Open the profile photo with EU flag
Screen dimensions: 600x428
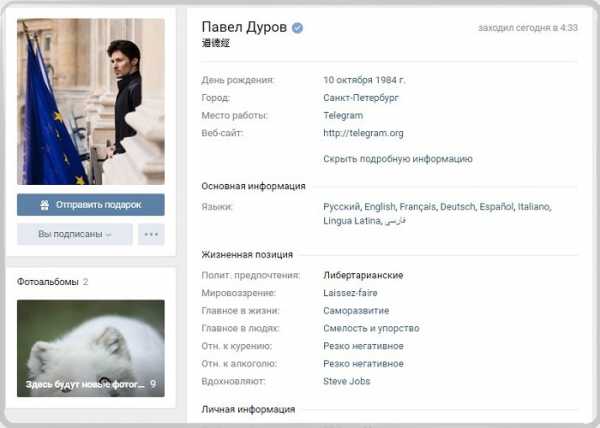91,101
